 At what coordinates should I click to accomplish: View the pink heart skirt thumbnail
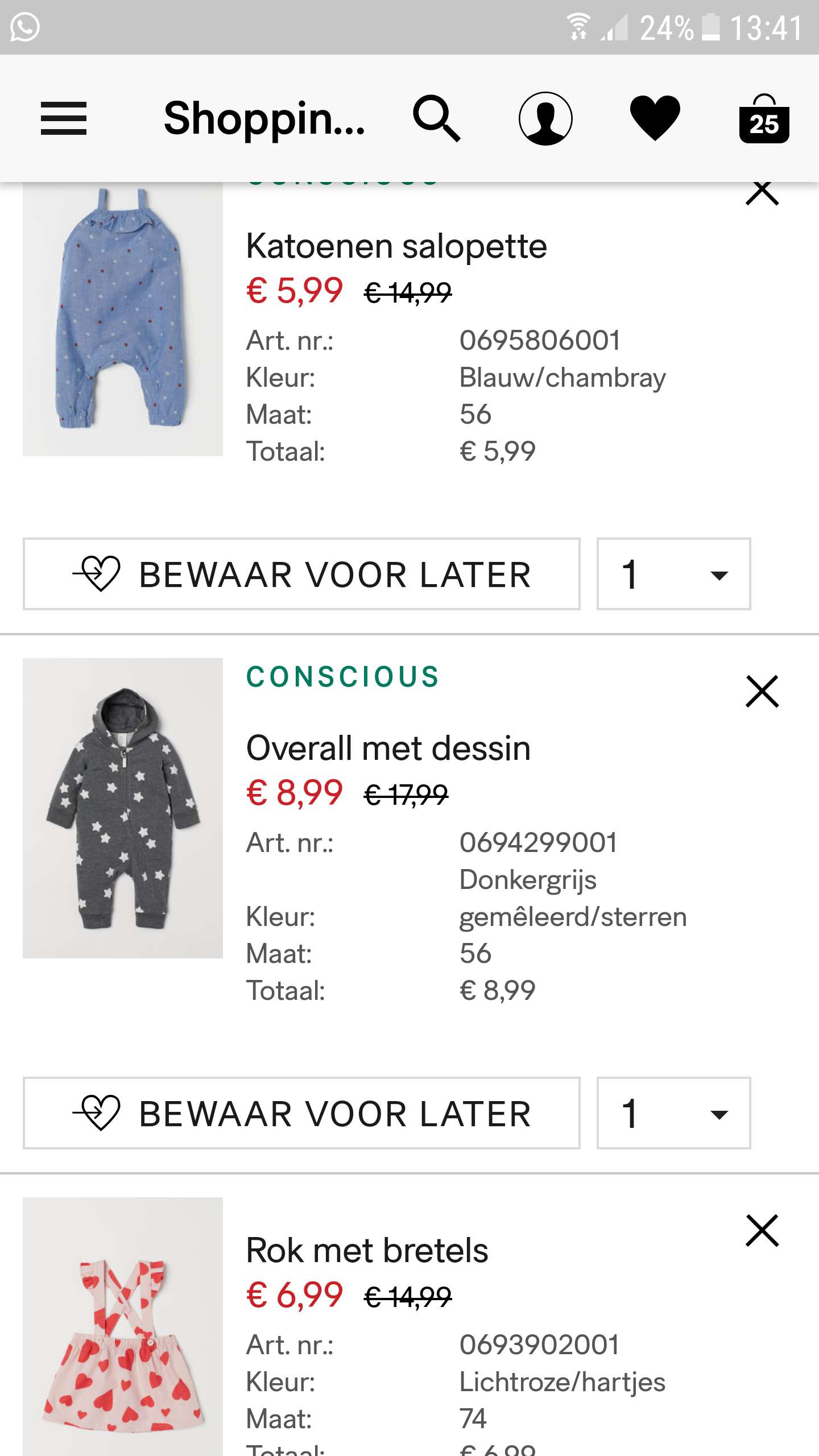point(123,1331)
